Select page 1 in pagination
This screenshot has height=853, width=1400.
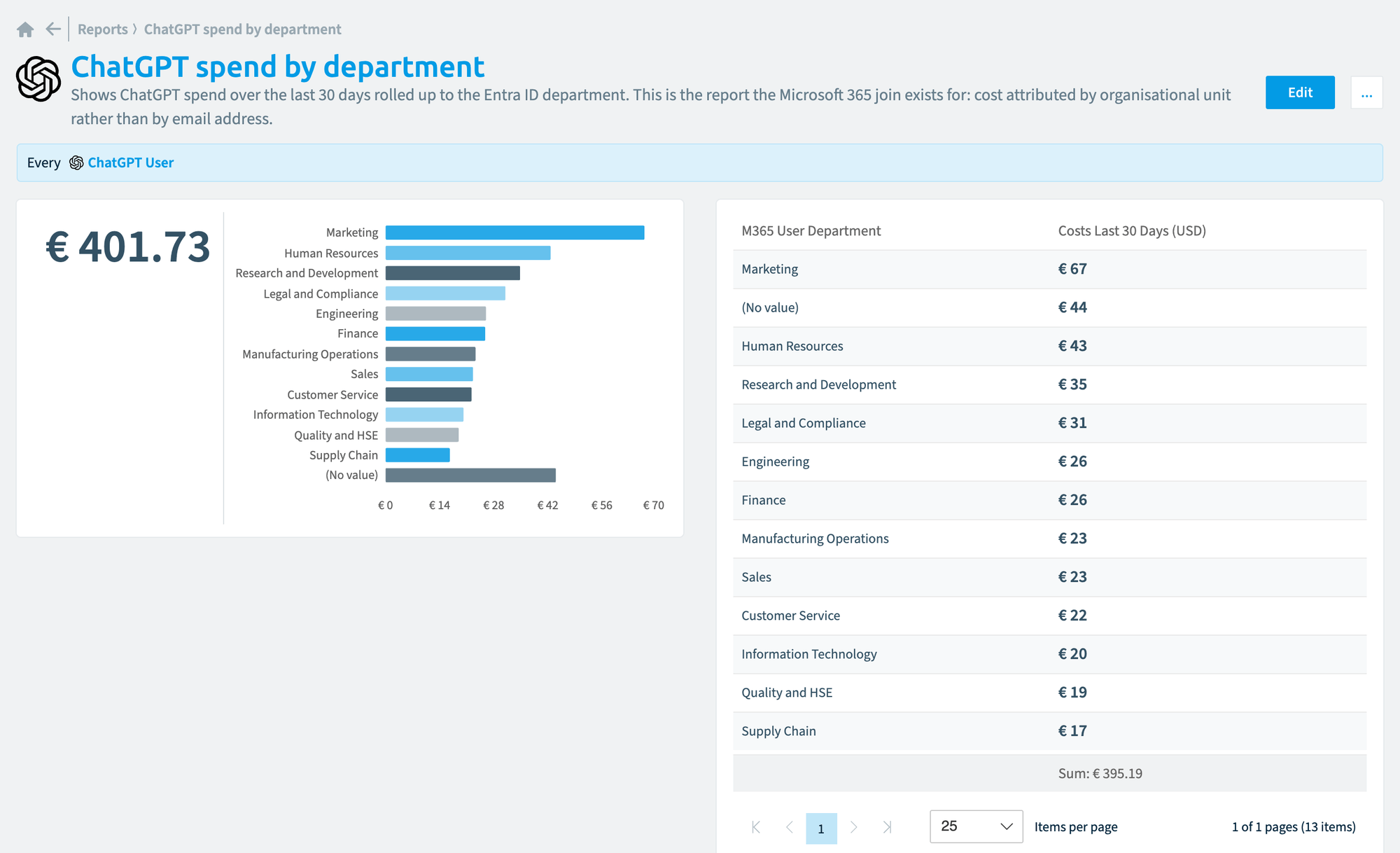[x=821, y=828]
